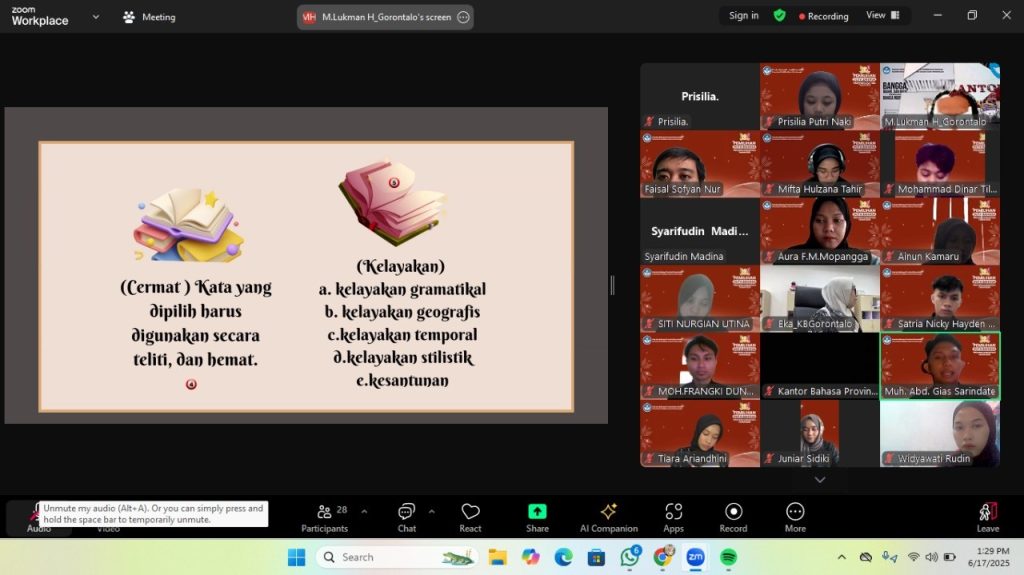Image resolution: width=1024 pixels, height=575 pixels.
Task: Click the React heart icon
Action: (470, 517)
